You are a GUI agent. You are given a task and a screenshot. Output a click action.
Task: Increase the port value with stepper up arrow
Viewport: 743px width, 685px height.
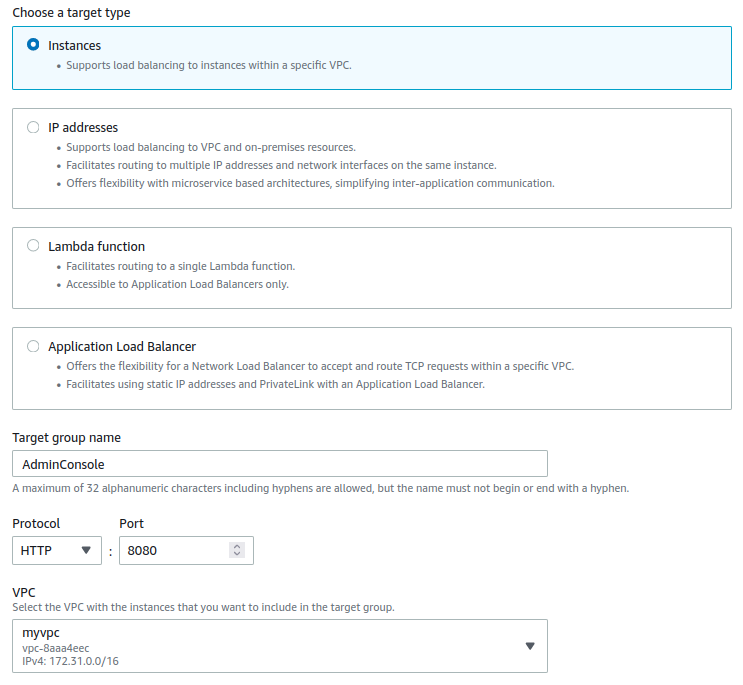[x=237, y=546]
